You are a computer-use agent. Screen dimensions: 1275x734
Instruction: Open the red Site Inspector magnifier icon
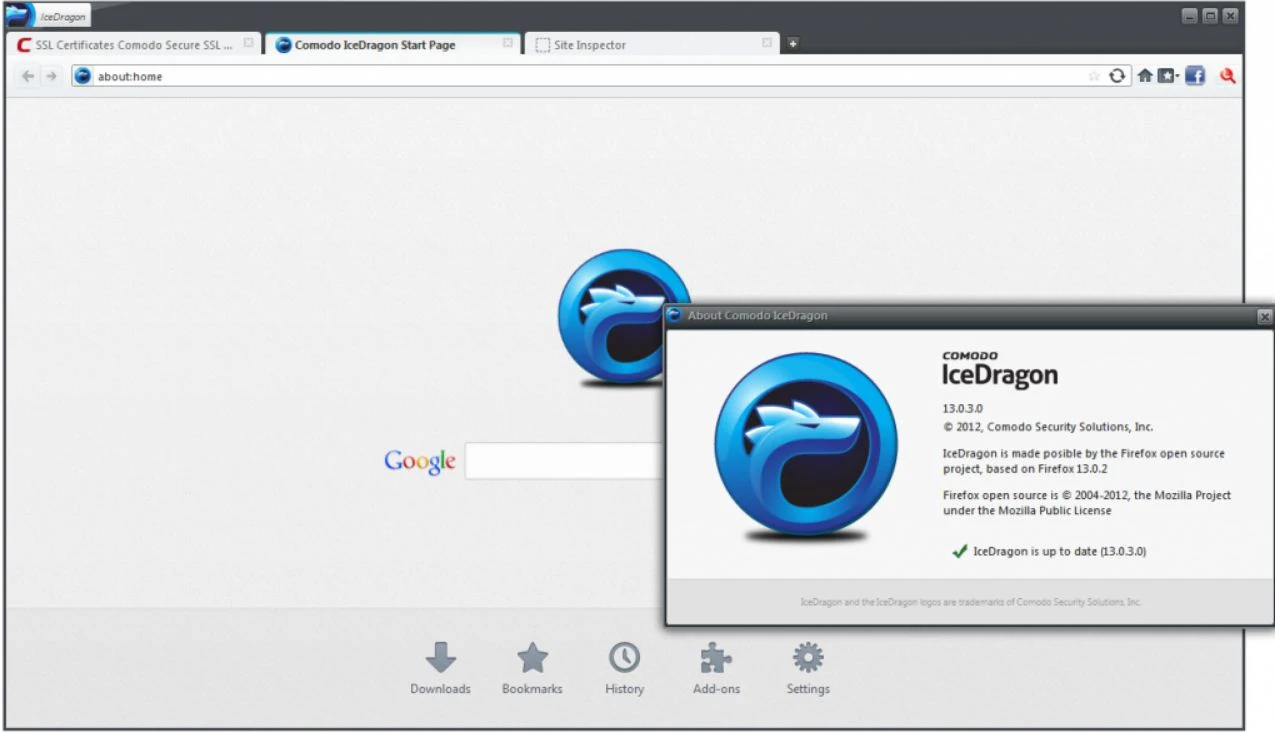click(1228, 76)
